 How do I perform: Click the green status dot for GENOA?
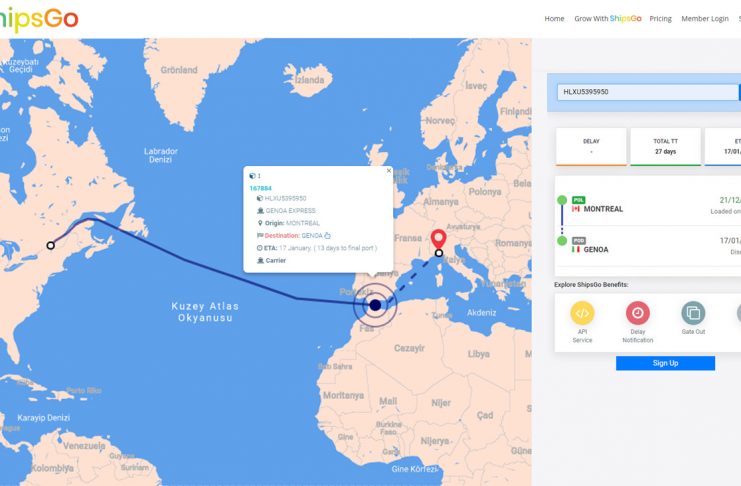(562, 241)
